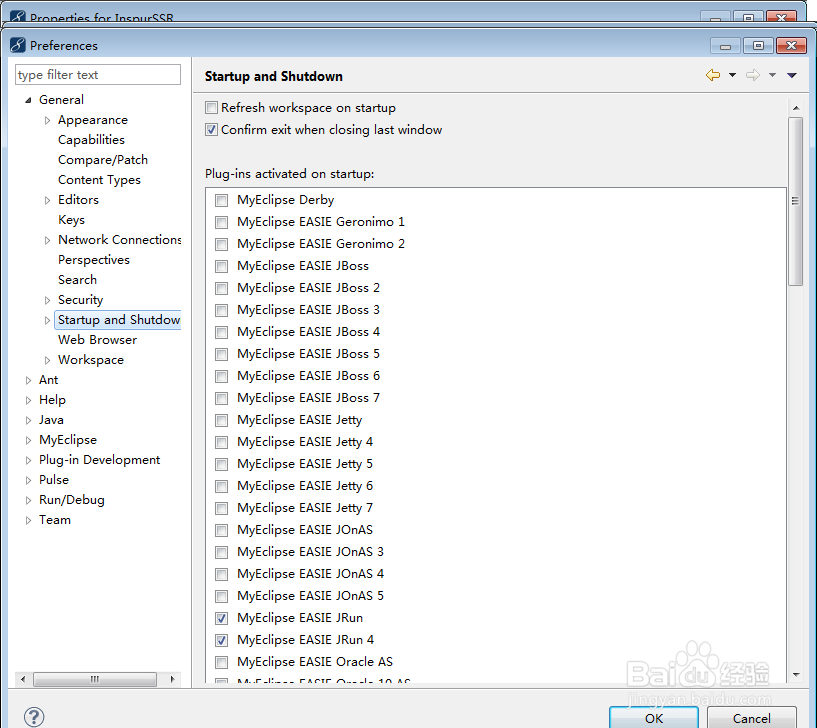
Task: Expand the Ant preferences node
Action: click(x=28, y=380)
